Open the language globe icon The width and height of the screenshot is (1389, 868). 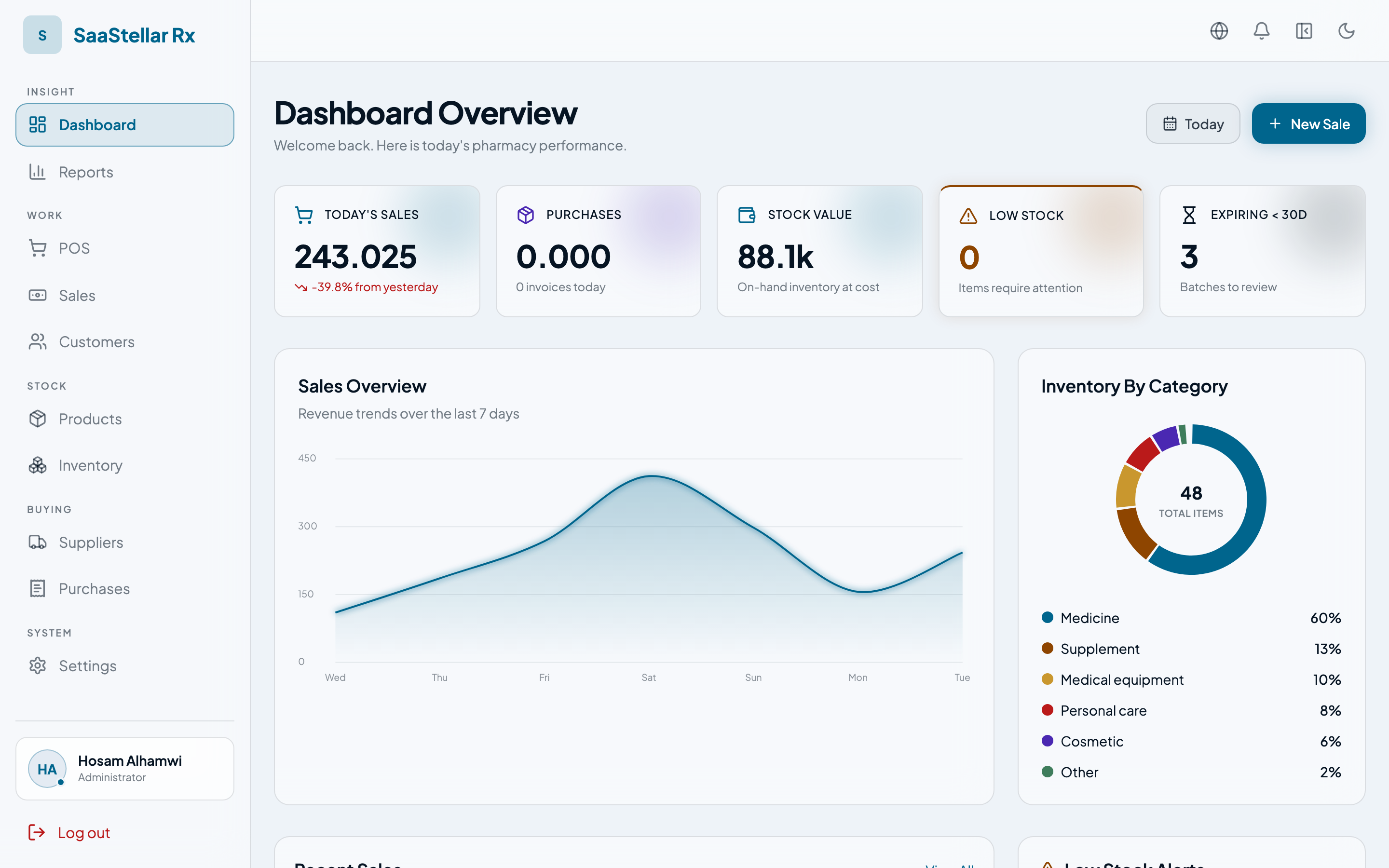(1219, 30)
